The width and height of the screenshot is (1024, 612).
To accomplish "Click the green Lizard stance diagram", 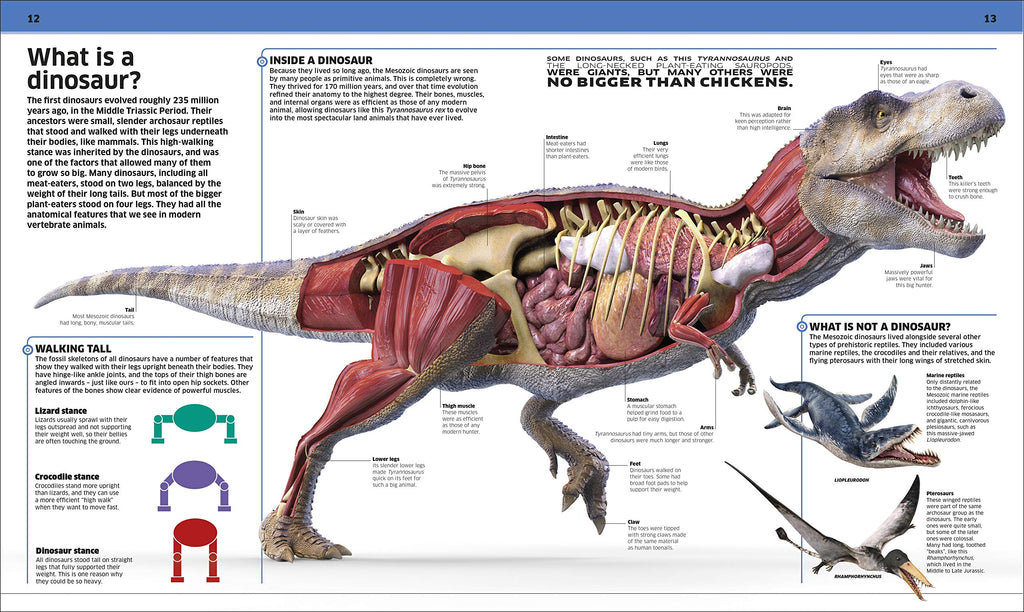I will 193,423.
